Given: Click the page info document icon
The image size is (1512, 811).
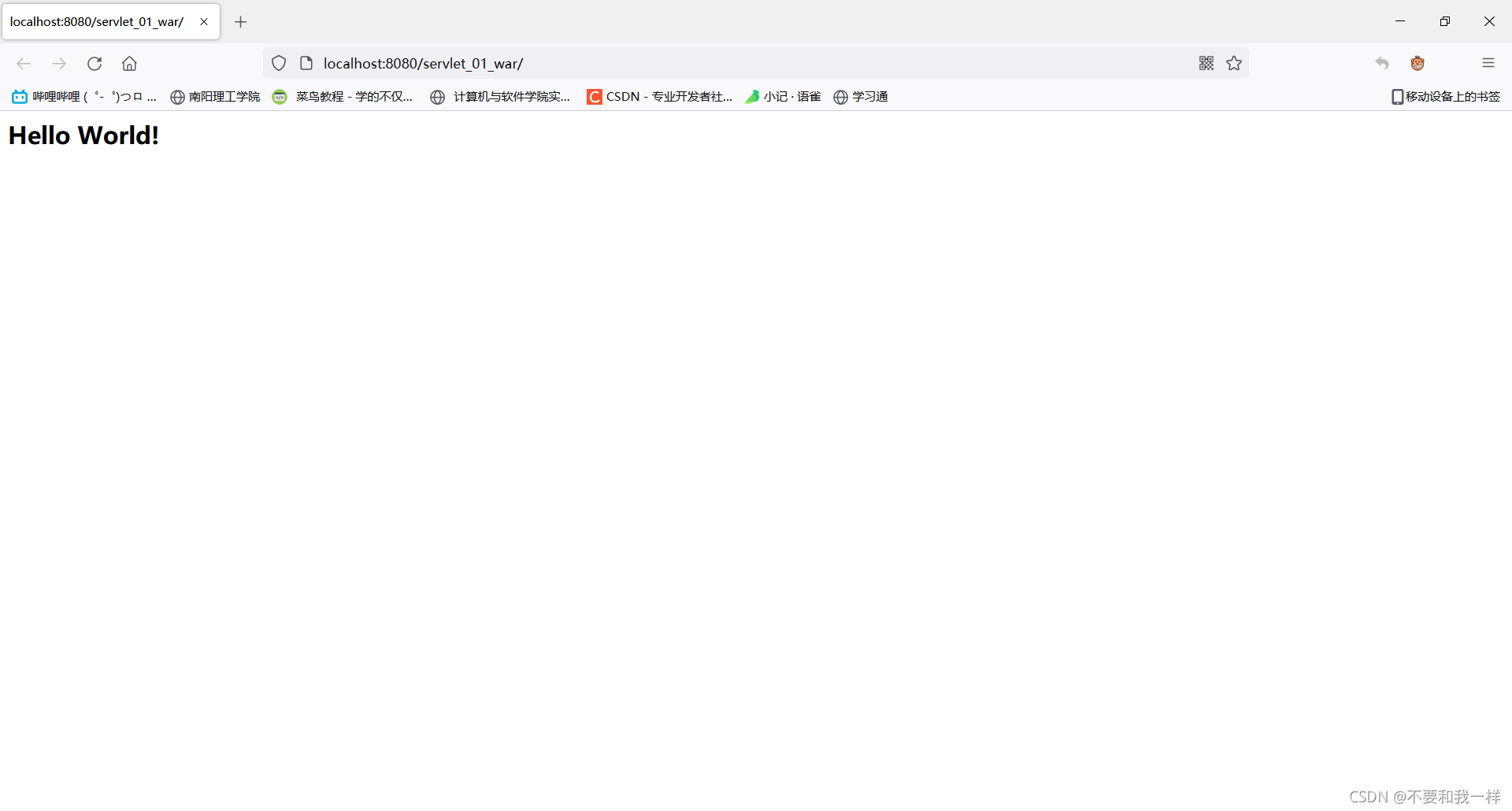Looking at the screenshot, I should (306, 63).
